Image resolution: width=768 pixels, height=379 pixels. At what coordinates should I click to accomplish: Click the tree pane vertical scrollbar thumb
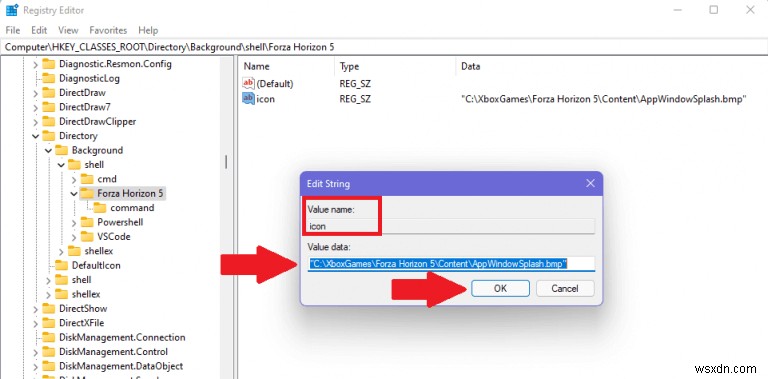(x=226, y=162)
